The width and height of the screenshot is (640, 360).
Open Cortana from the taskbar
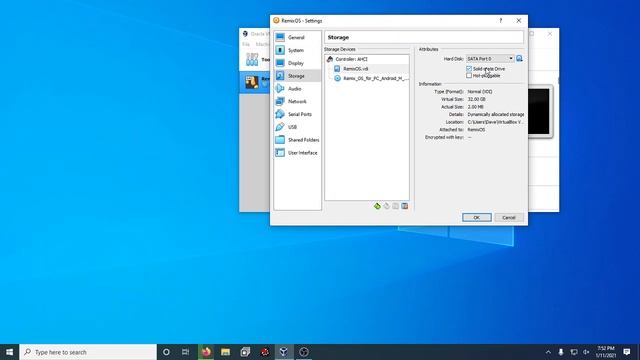click(x=166, y=352)
